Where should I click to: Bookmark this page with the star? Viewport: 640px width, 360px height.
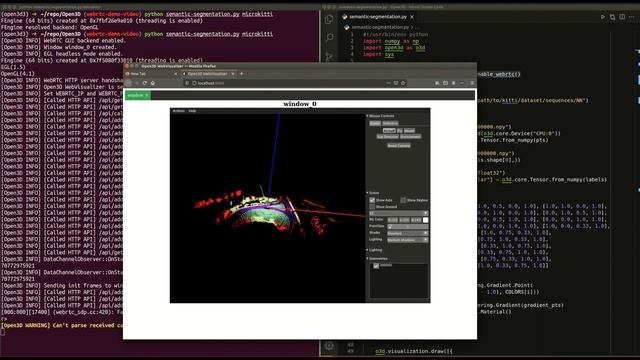(403, 83)
